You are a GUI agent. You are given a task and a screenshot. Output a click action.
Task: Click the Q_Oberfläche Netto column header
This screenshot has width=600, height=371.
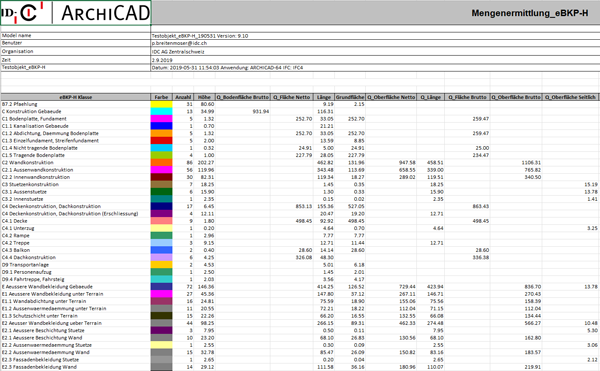pos(391,97)
